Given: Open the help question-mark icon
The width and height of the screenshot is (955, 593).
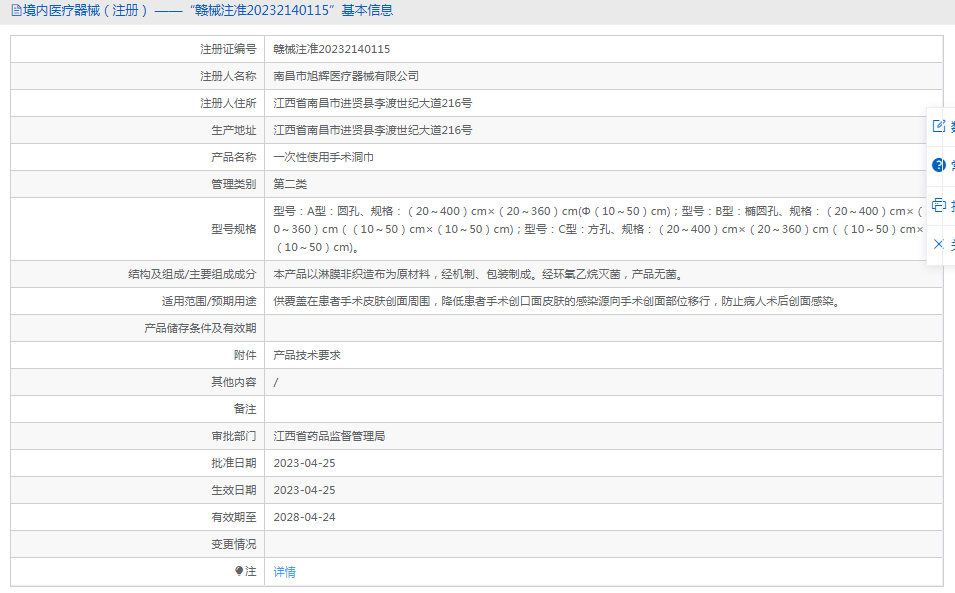Looking at the screenshot, I should pos(939,165).
